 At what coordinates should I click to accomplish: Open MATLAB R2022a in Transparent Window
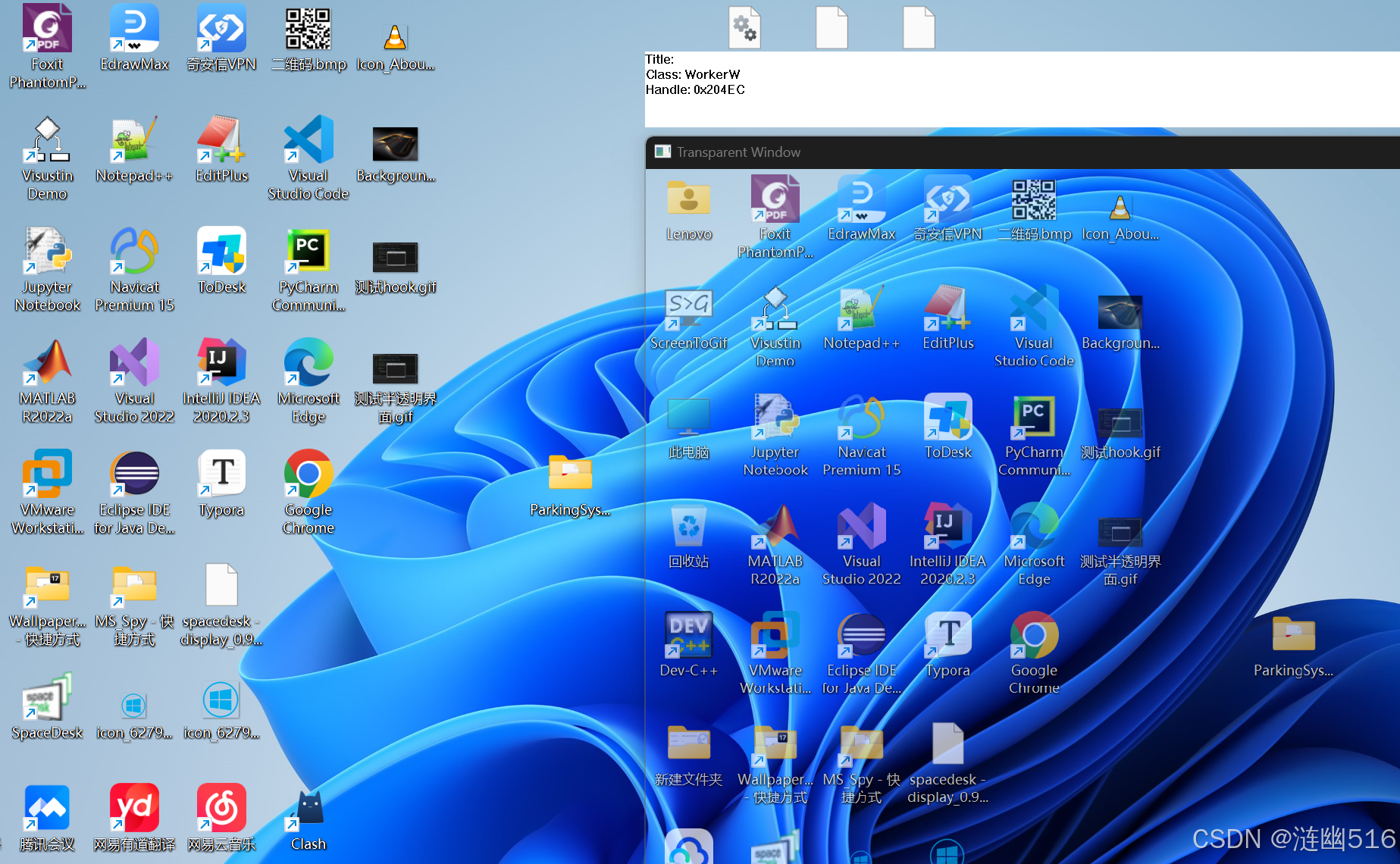tap(775, 544)
